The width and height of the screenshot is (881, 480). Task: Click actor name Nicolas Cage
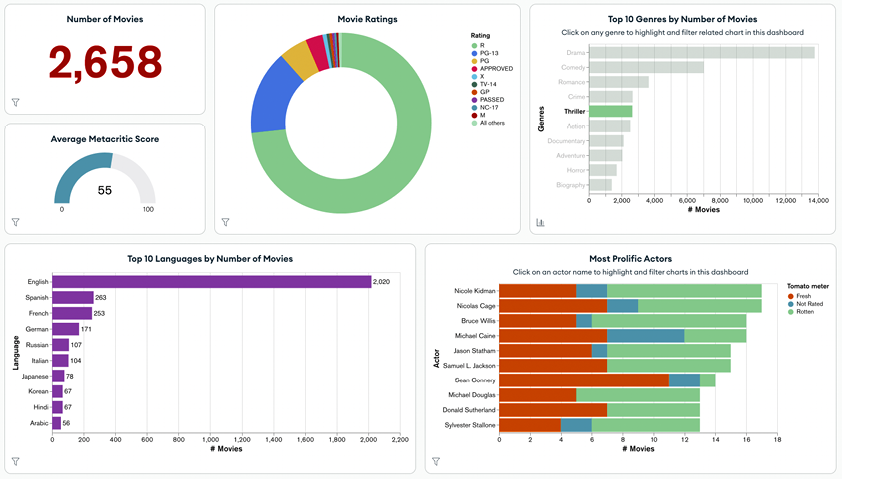tap(476, 306)
